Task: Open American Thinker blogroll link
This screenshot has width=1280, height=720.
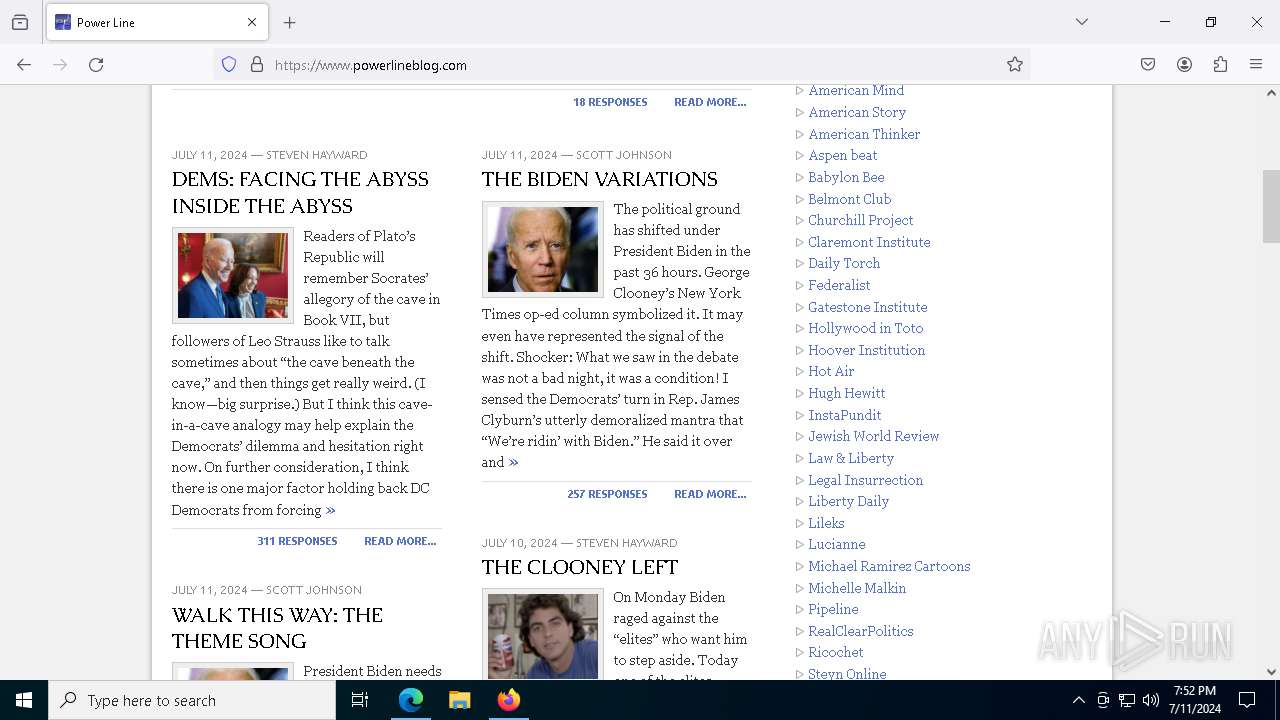Action: (864, 134)
